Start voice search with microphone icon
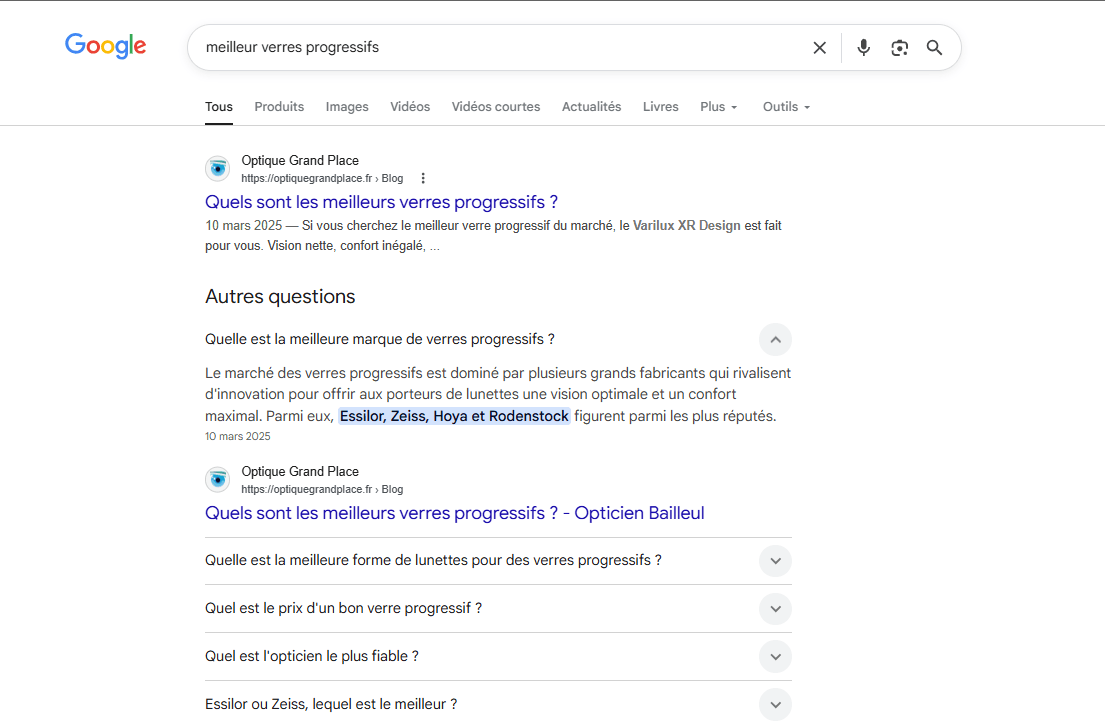 863,48
